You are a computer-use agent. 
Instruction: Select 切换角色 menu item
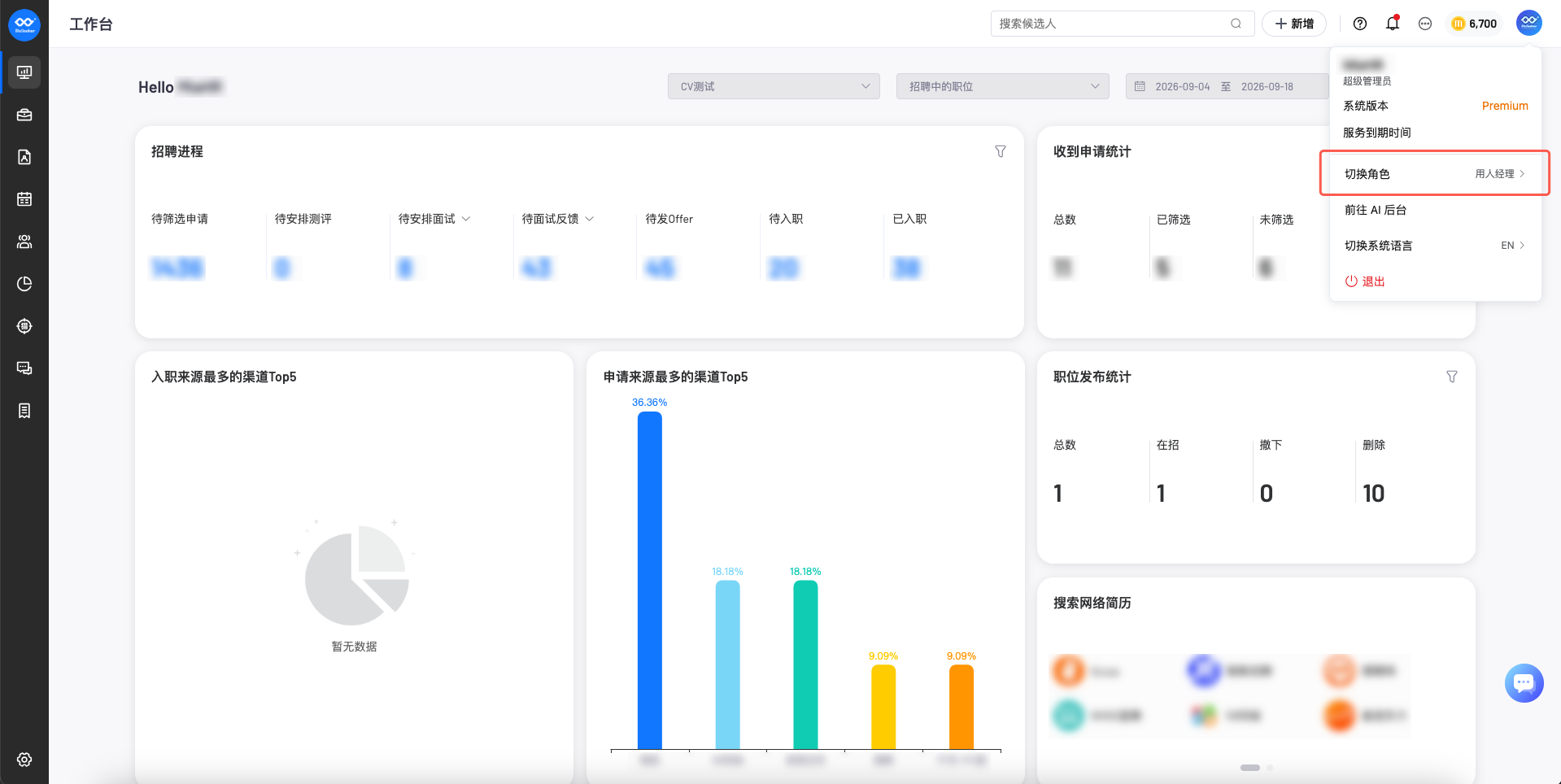coord(1435,173)
